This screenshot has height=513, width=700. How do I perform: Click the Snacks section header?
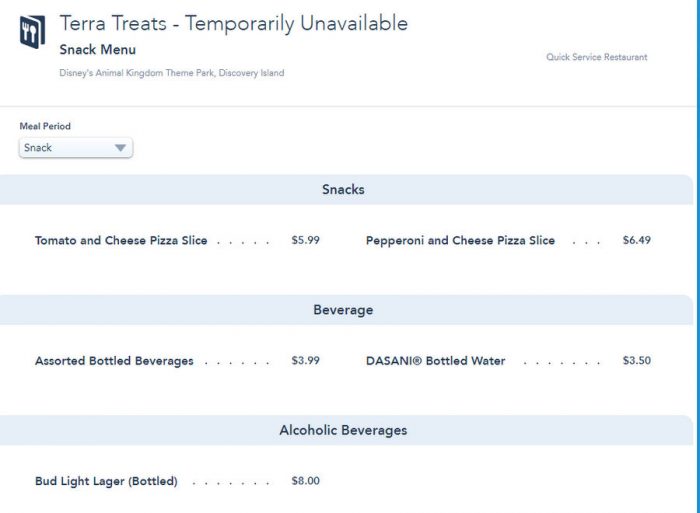click(x=343, y=190)
